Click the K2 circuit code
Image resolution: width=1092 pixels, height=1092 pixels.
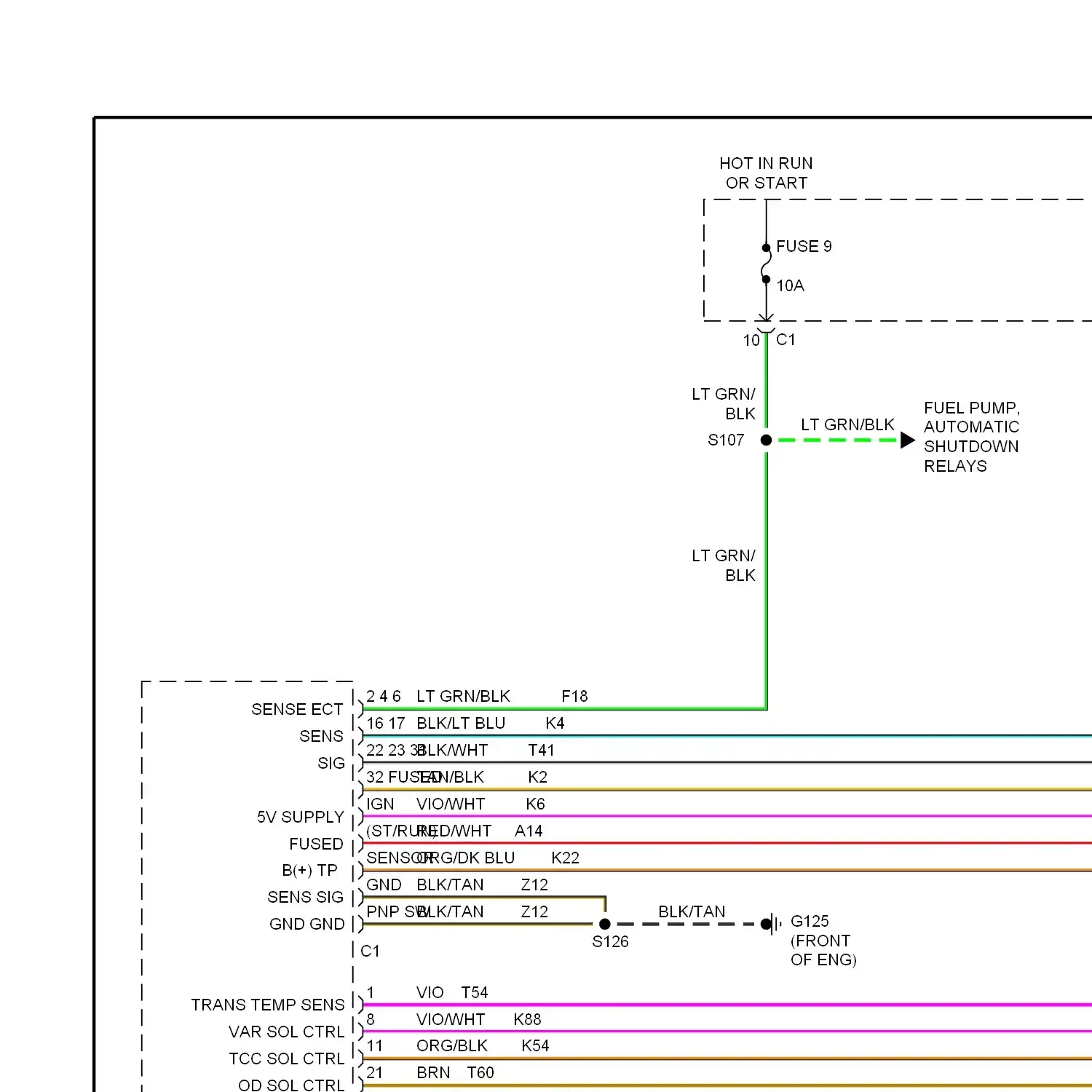(537, 777)
